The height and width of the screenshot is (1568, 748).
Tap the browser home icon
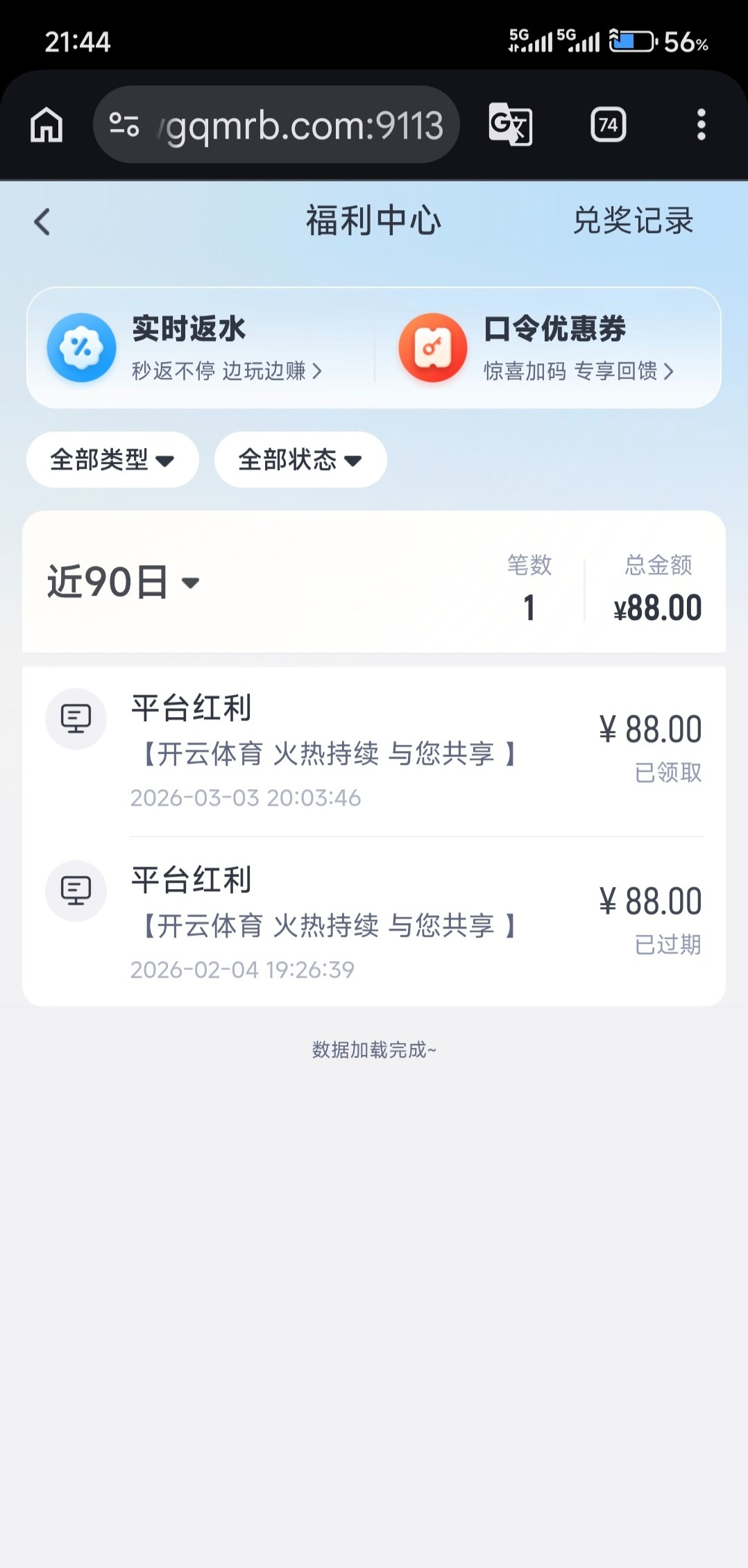(x=46, y=126)
